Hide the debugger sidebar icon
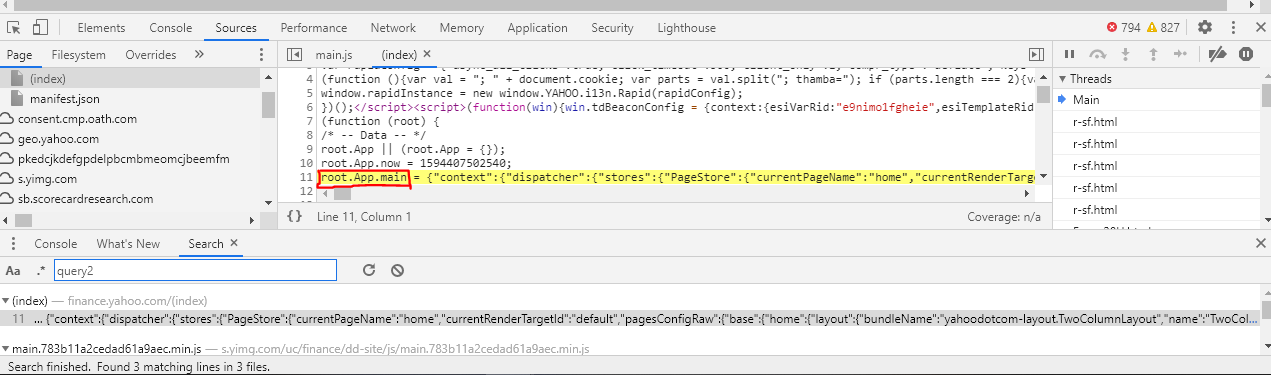Viewport: 1271px width, 375px height. coord(1036,55)
